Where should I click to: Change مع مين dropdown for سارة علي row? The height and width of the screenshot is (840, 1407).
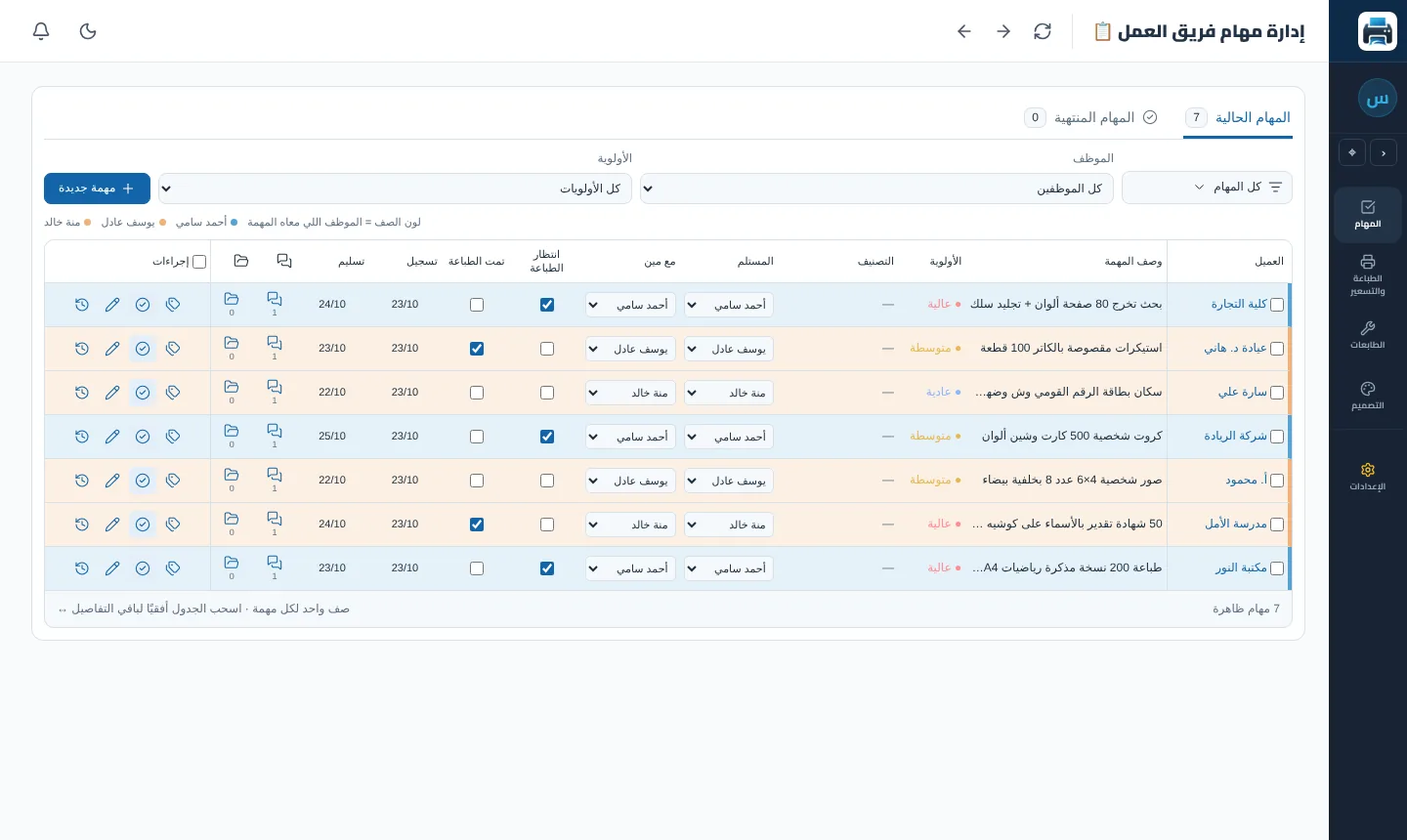(x=630, y=393)
